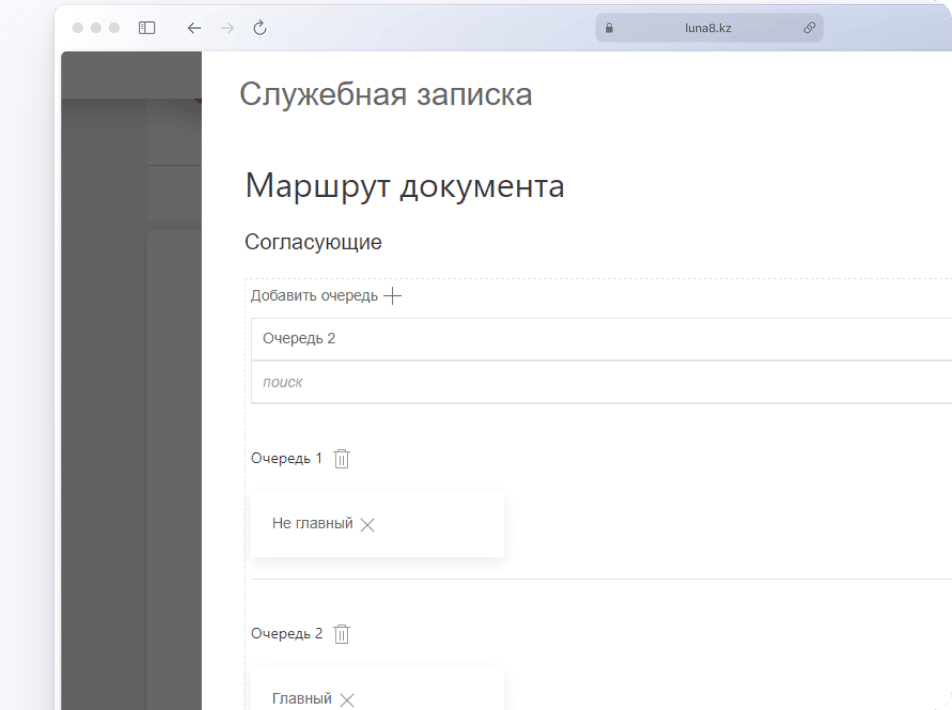952x710 pixels.
Task: Reload the luna8.kz page
Action: [260, 28]
